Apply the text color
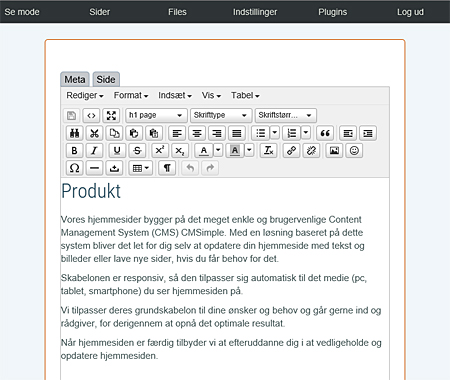This screenshot has width=450, height=380. click(204, 150)
